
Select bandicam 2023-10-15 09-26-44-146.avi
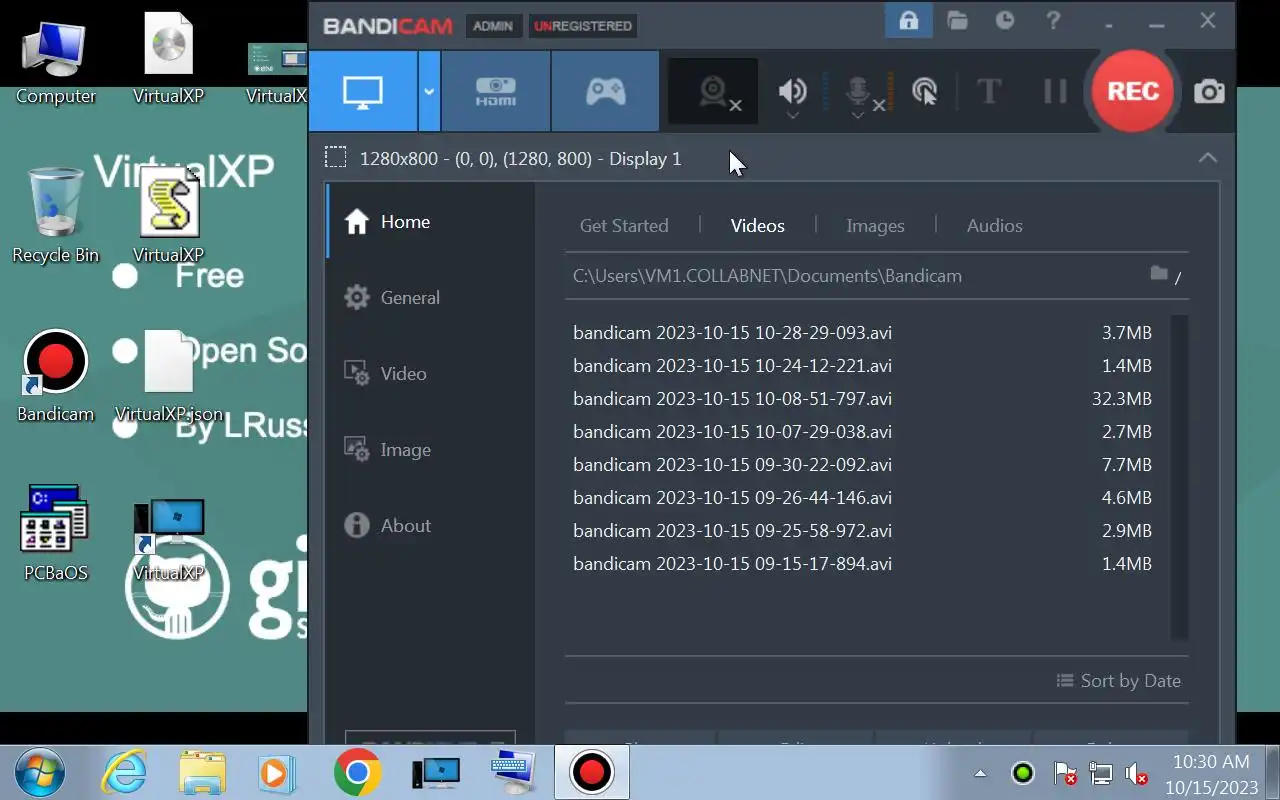pyautogui.click(x=862, y=498)
